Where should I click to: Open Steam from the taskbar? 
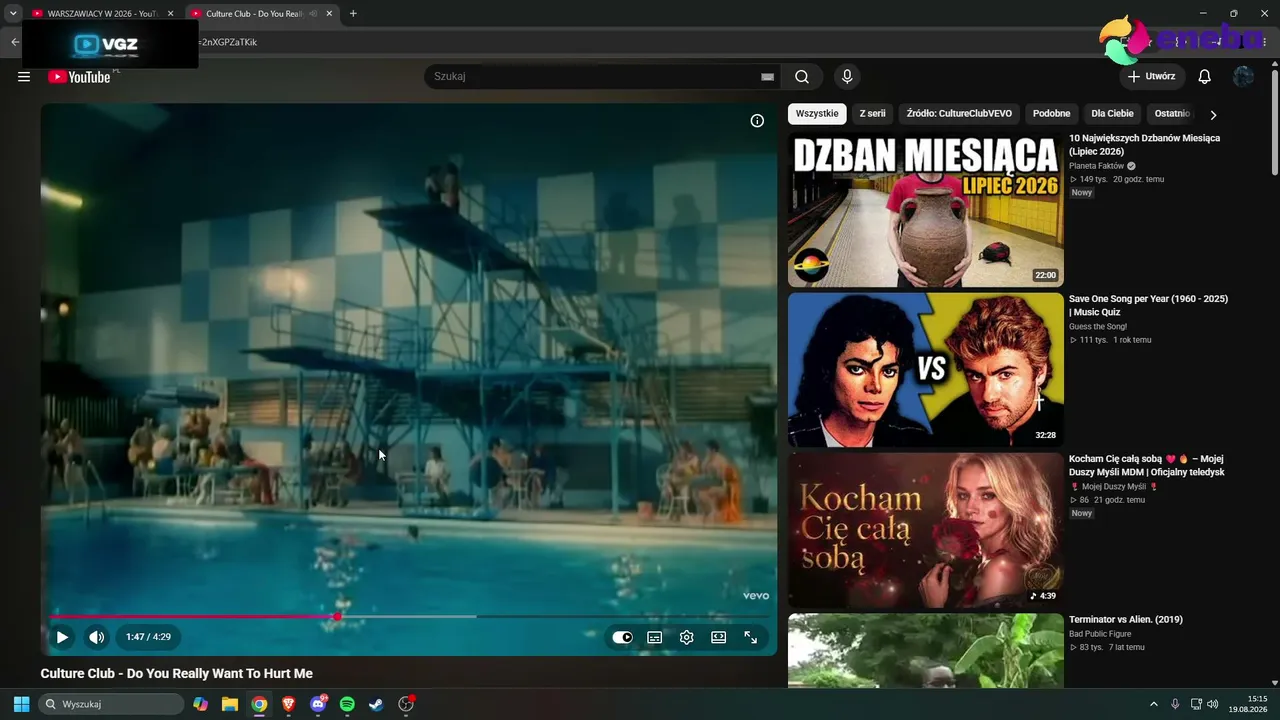[376, 704]
